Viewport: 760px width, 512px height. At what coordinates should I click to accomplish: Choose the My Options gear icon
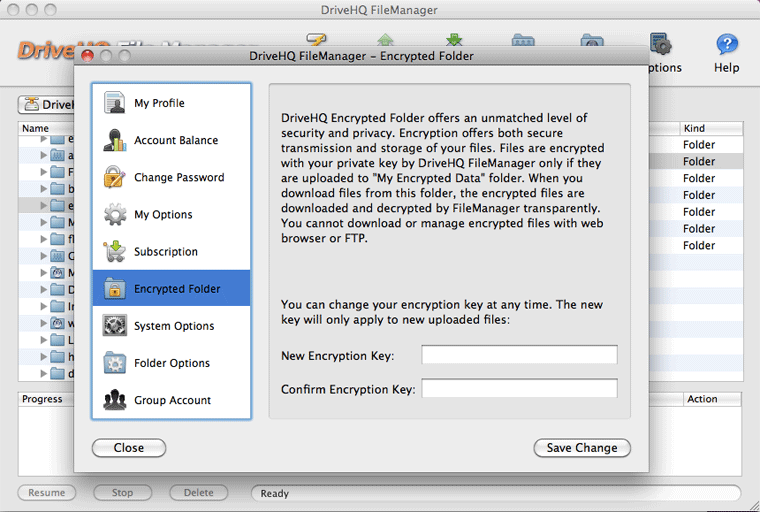pos(114,214)
